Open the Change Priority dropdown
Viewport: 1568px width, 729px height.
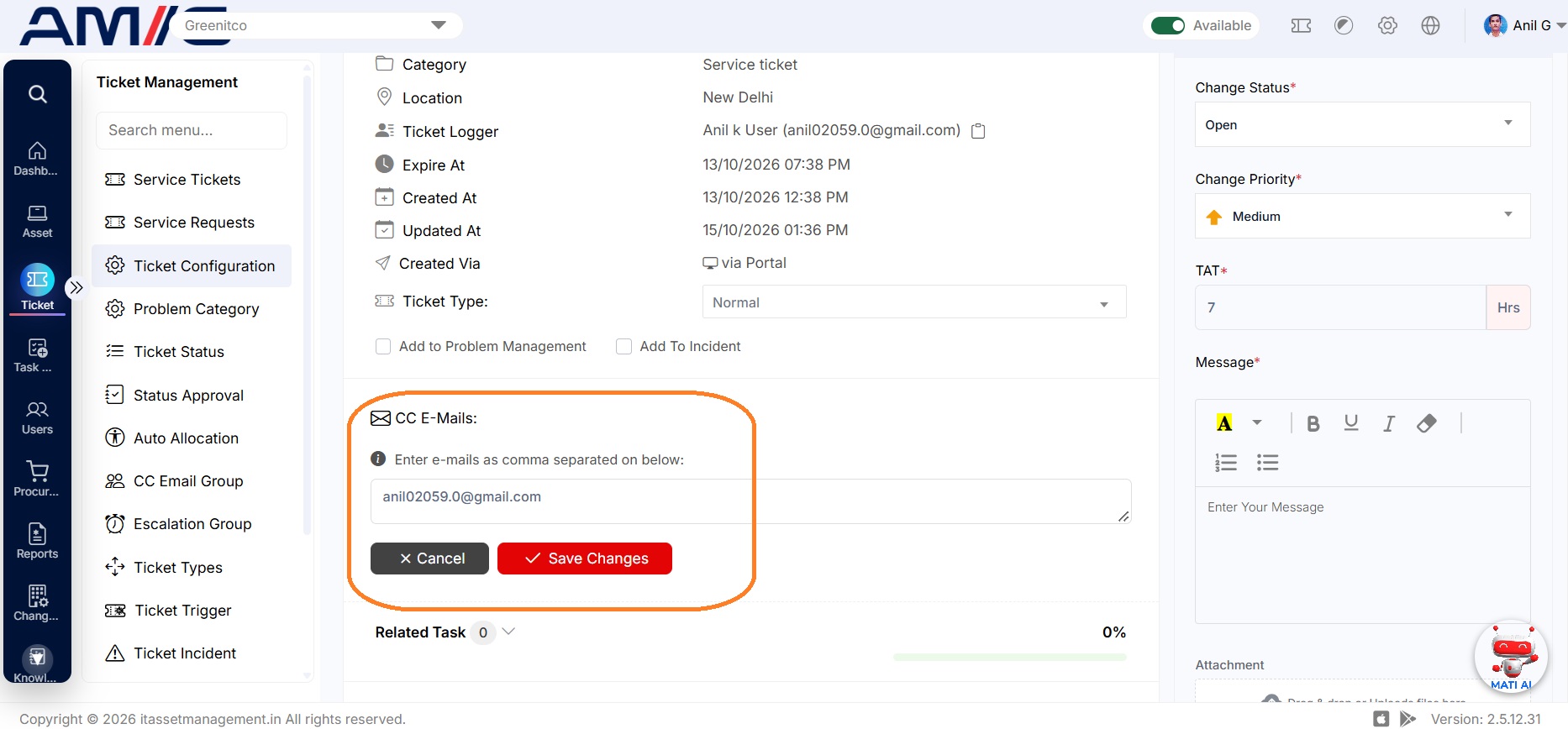pyautogui.click(x=1362, y=216)
